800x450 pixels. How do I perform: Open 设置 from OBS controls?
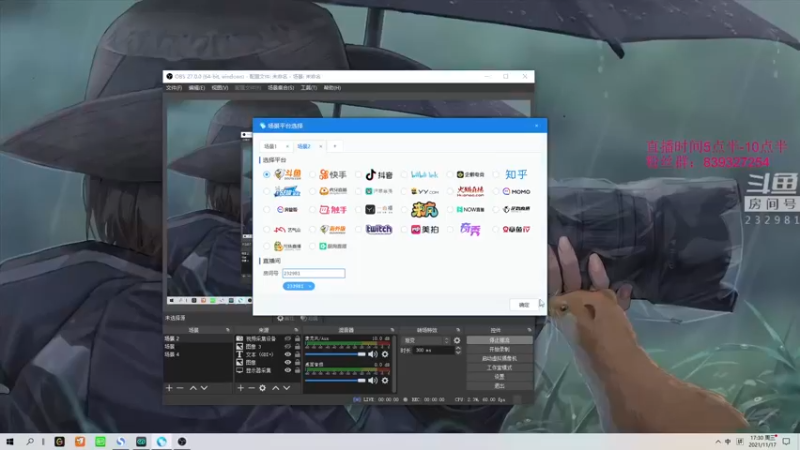[x=499, y=377]
